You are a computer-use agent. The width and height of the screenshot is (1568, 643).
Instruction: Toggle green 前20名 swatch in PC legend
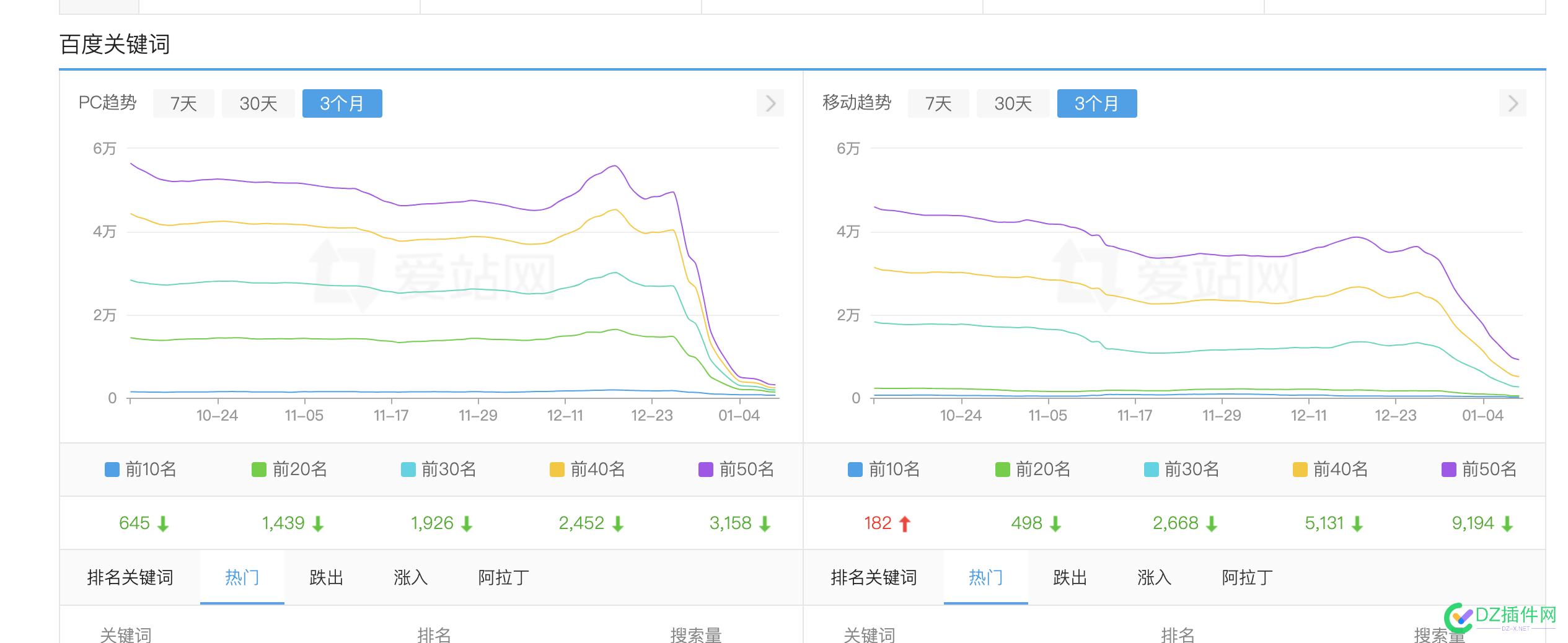click(x=259, y=470)
